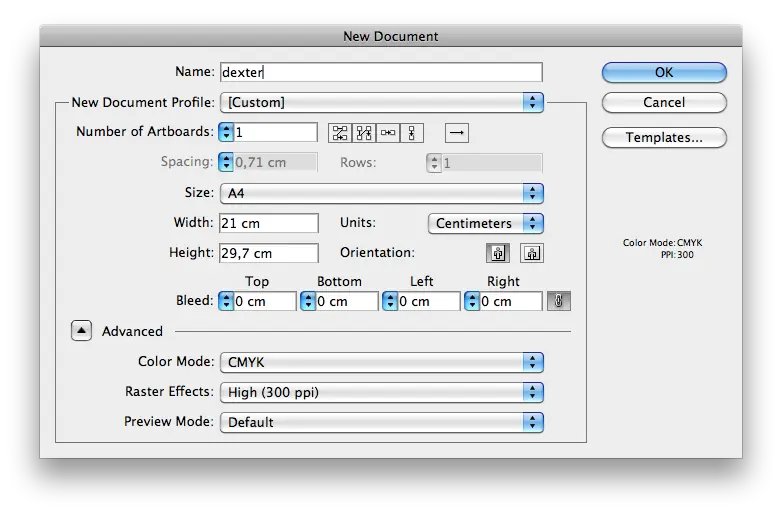Click the Cancel button
Viewport: 782px width, 513px height.
664,103
